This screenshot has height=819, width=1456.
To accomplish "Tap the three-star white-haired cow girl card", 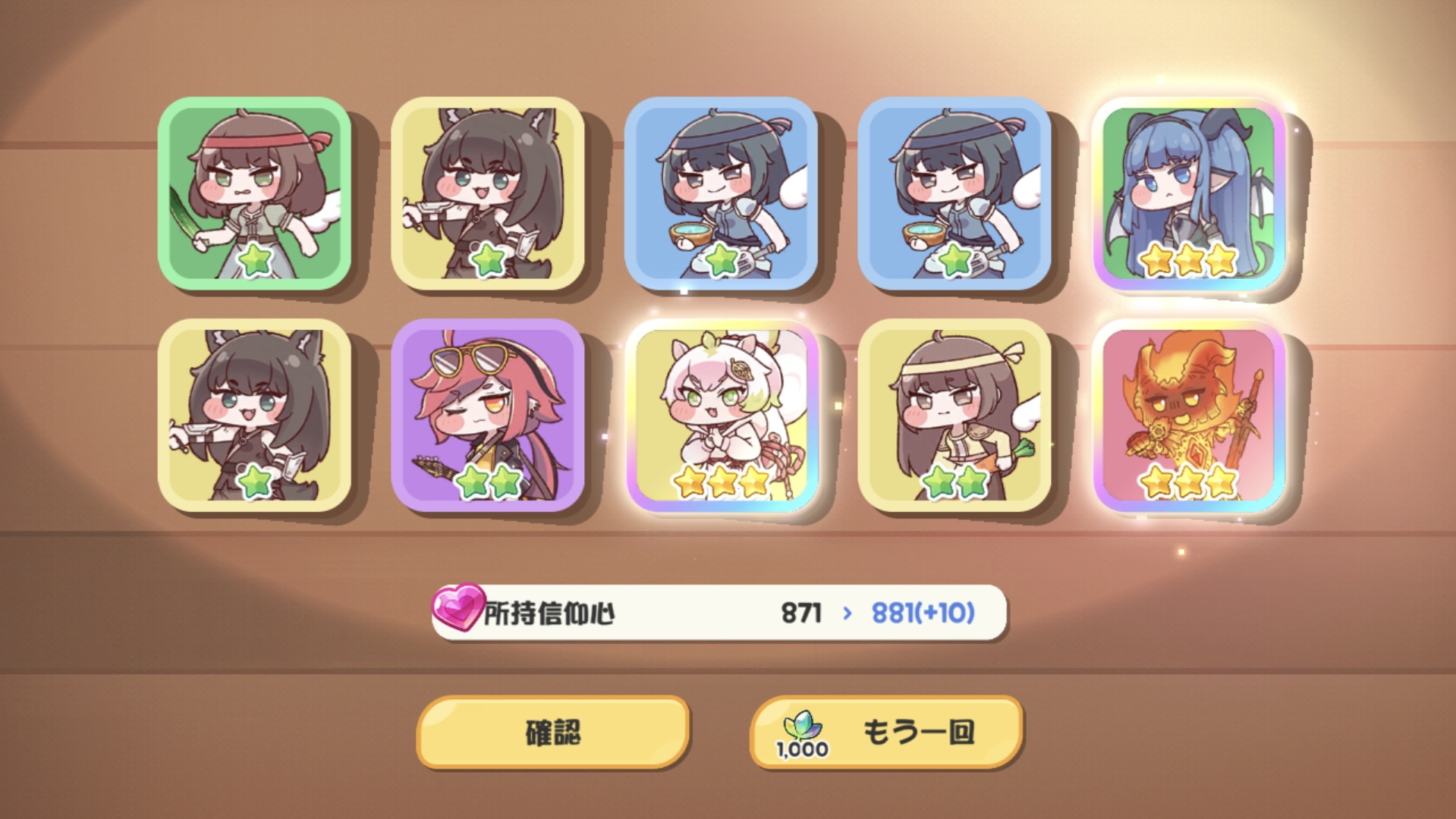I will [722, 415].
